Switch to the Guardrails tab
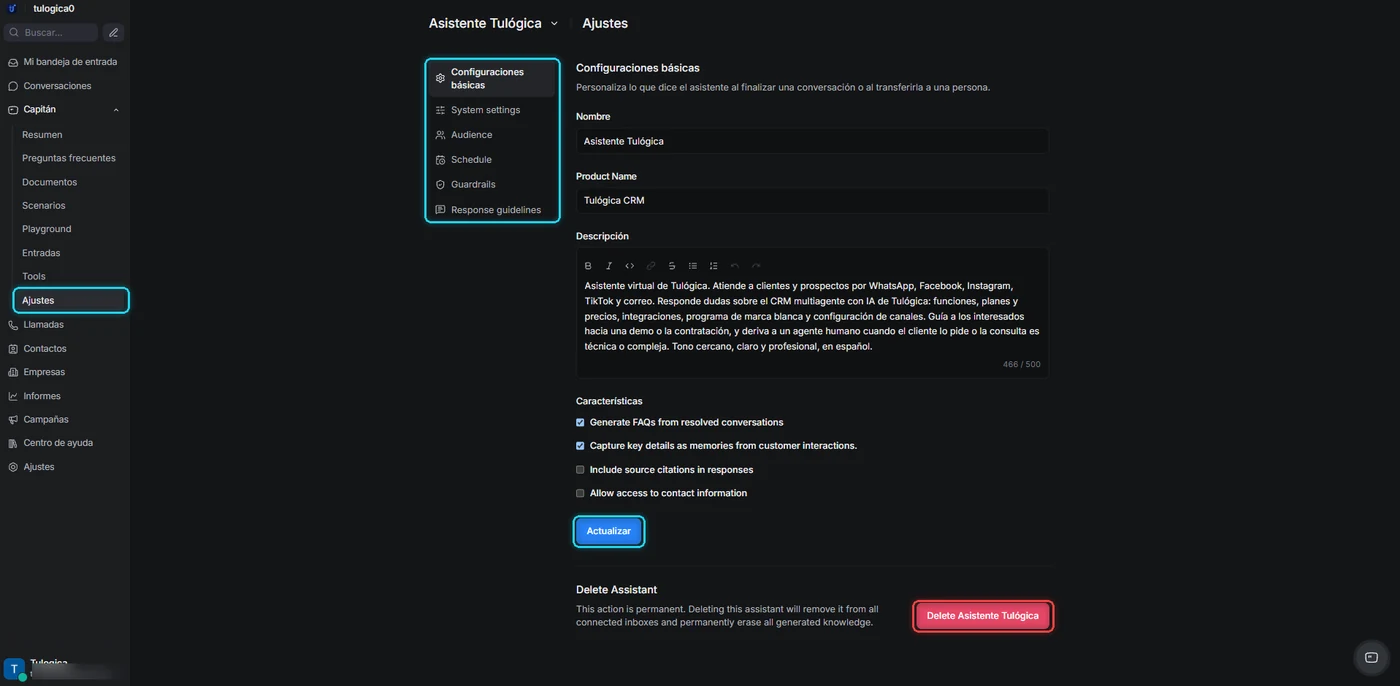Image resolution: width=1400 pixels, height=686 pixels. (x=492, y=185)
